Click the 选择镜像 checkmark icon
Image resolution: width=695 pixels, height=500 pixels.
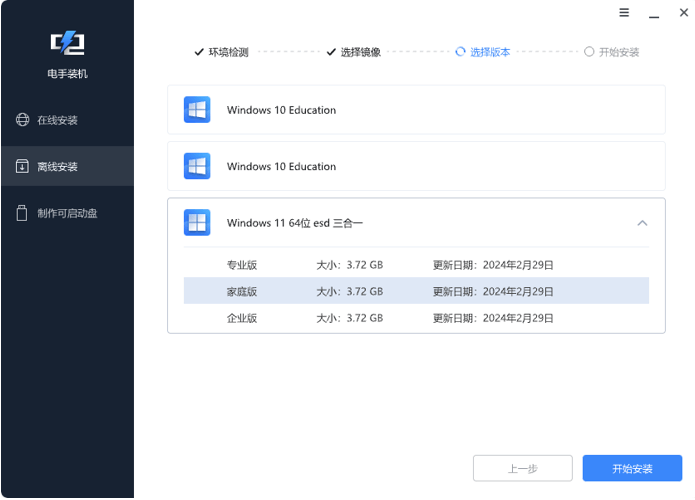point(331,52)
